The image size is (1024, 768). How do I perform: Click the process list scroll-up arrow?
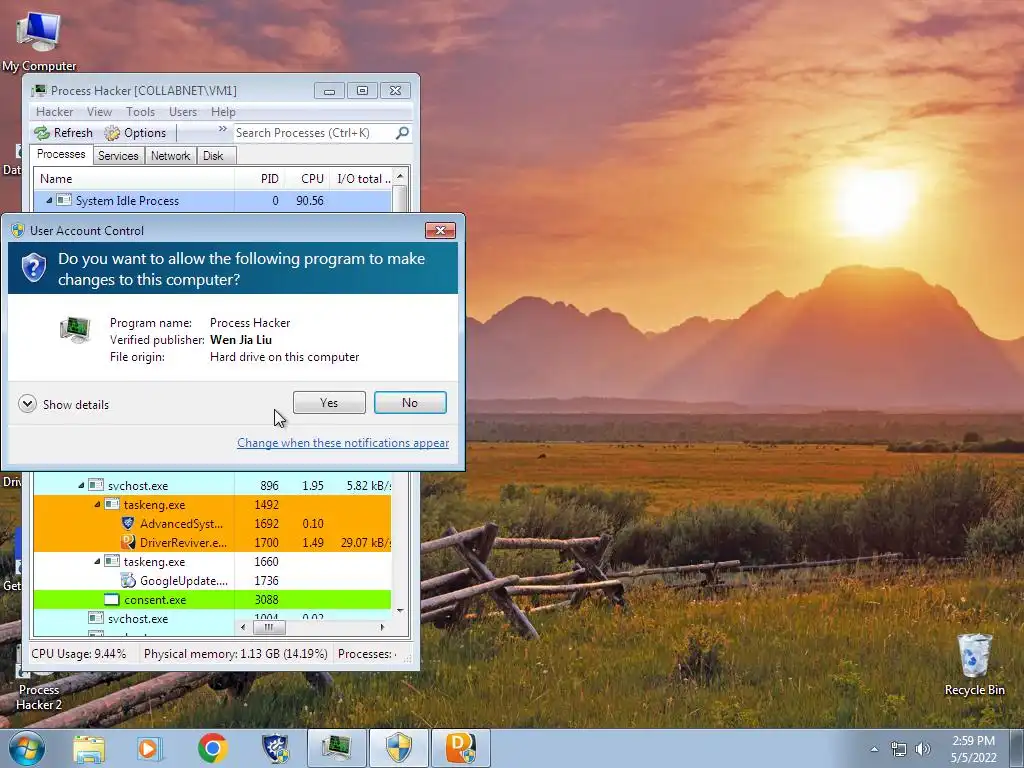tap(400, 176)
